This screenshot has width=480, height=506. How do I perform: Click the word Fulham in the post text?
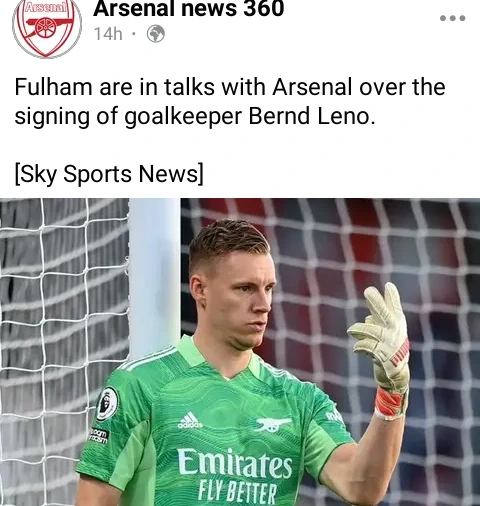[53, 87]
